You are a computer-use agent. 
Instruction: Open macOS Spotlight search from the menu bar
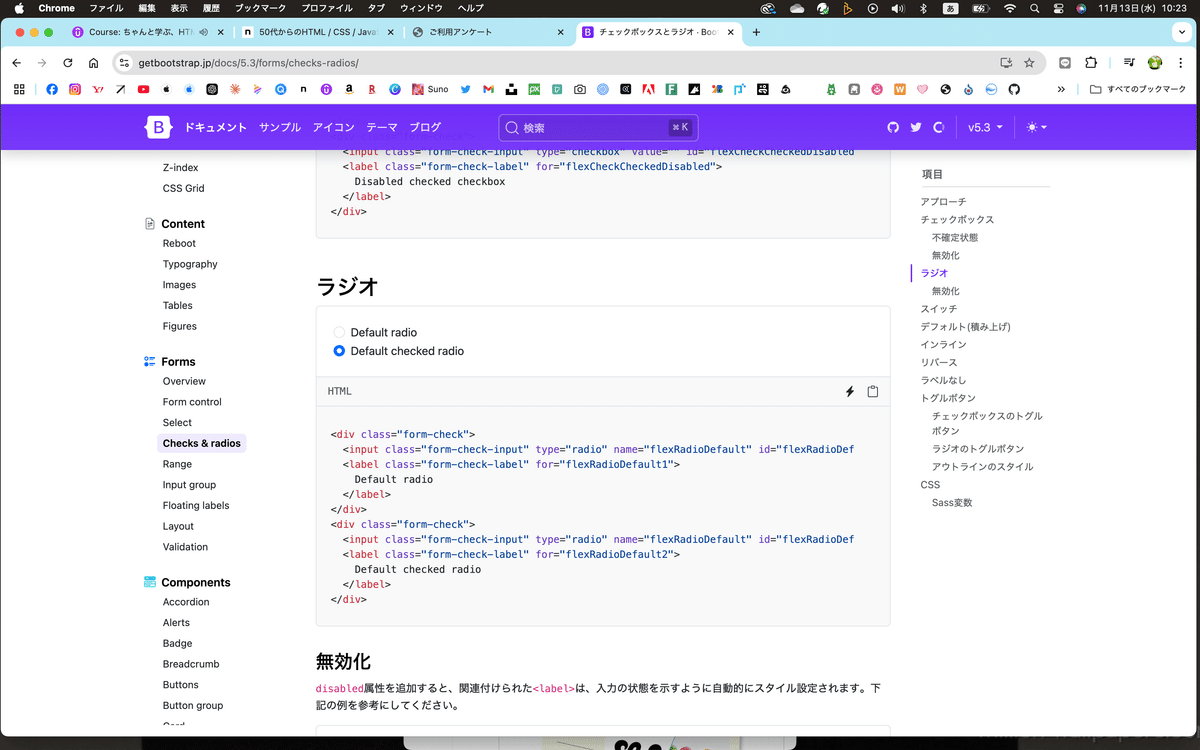tap(1034, 8)
